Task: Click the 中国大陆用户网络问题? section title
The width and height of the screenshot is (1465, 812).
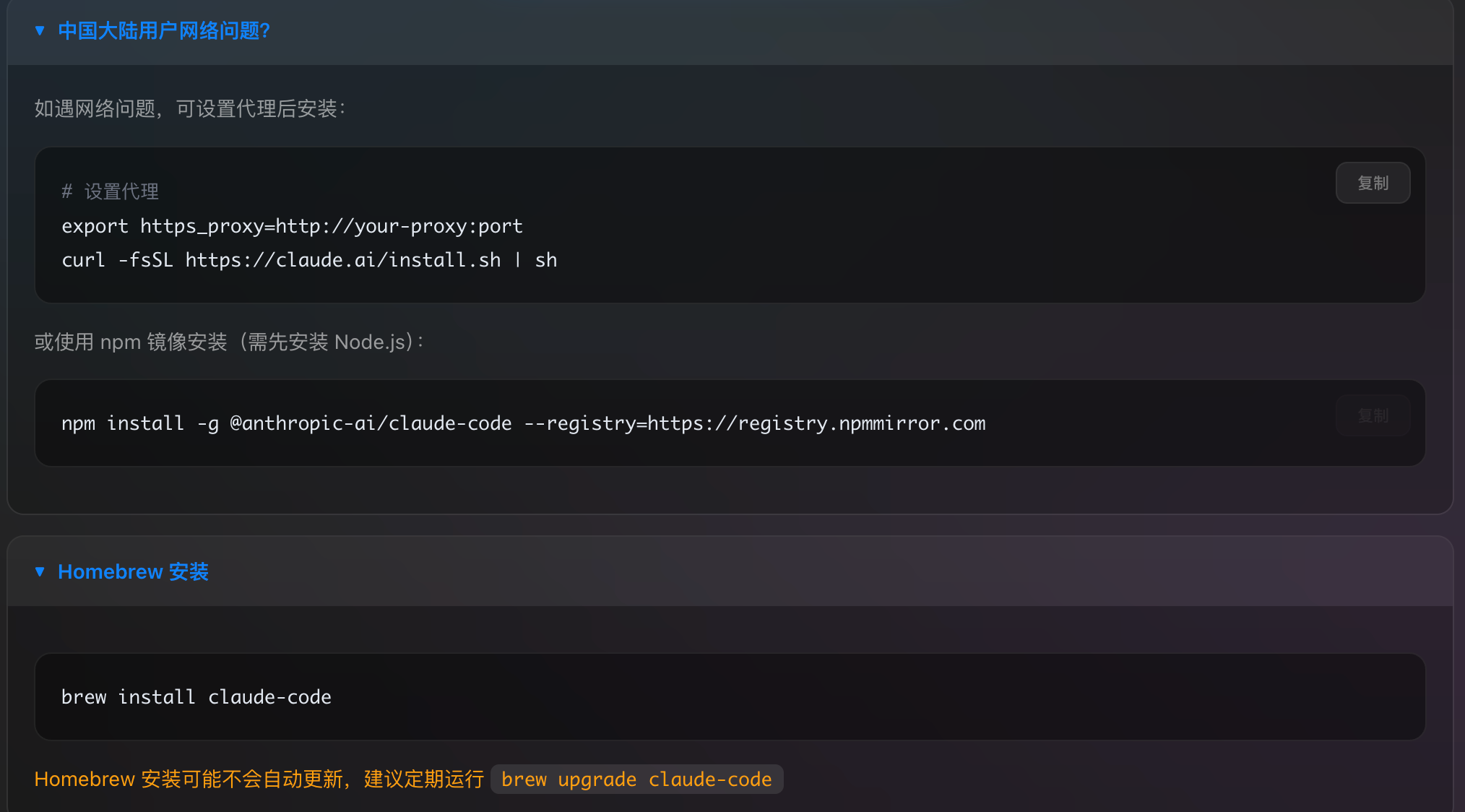Action: point(164,30)
